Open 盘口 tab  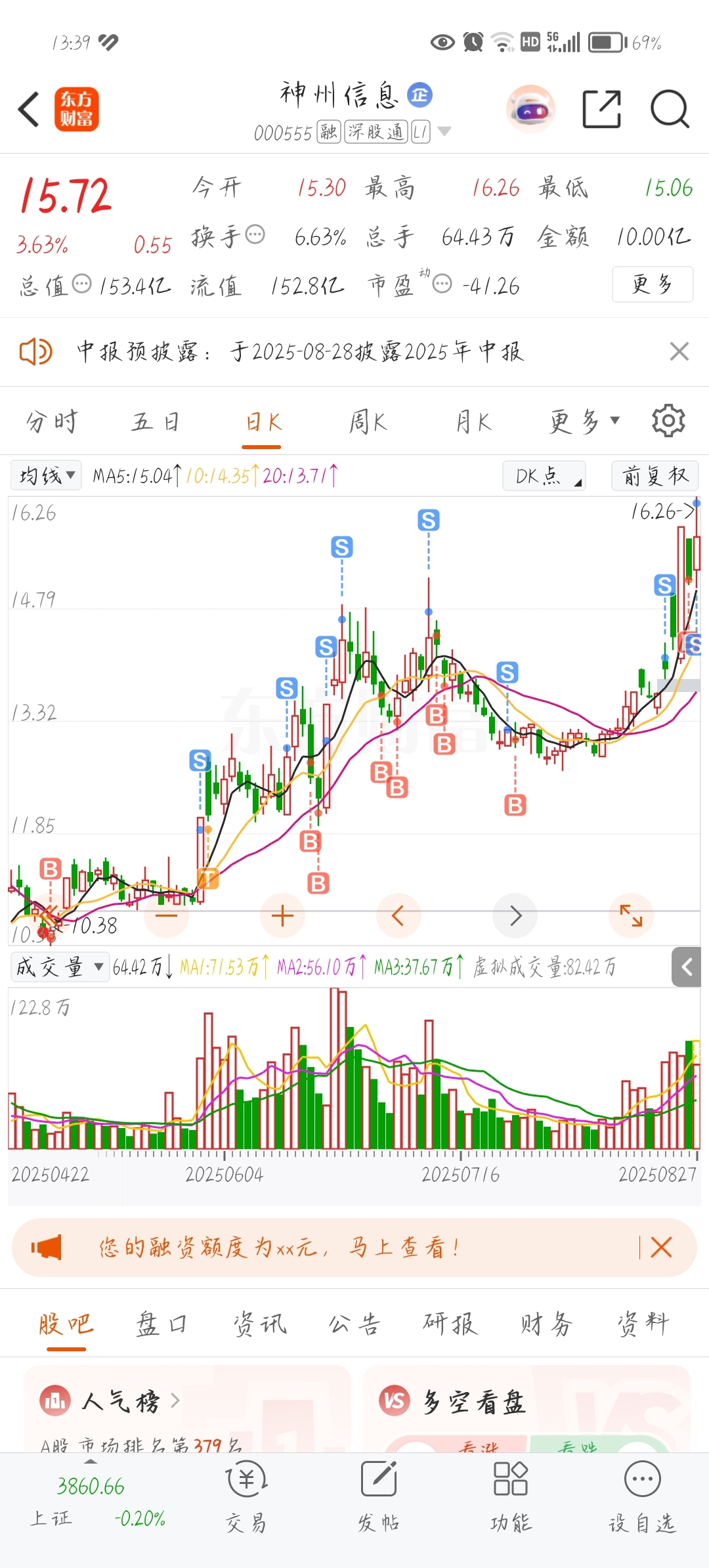(161, 1324)
